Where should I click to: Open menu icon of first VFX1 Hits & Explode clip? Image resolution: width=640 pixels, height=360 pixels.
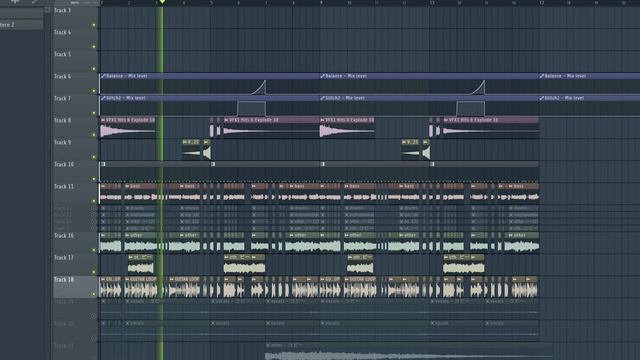(x=103, y=120)
